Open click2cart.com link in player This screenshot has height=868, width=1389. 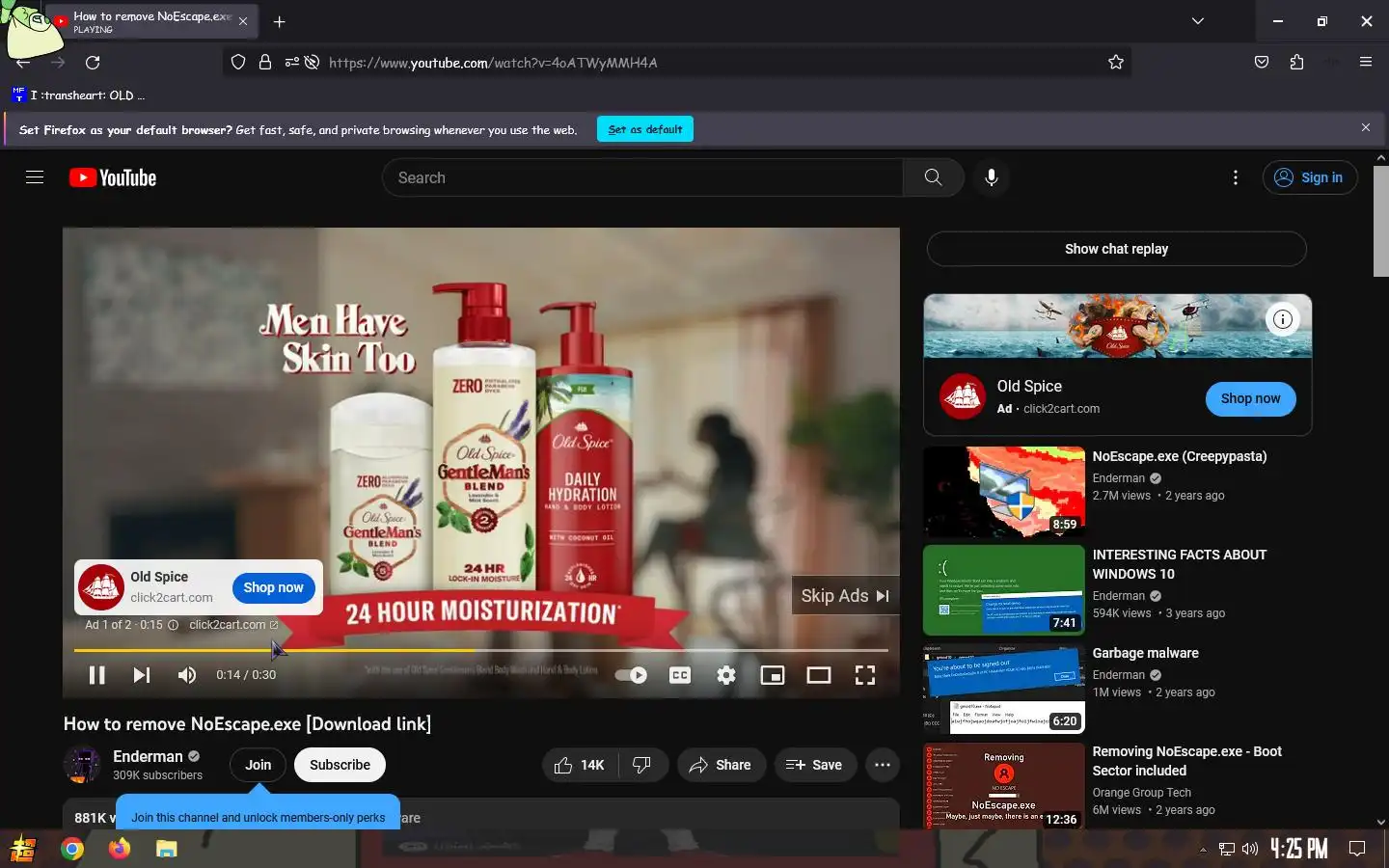click(x=232, y=625)
